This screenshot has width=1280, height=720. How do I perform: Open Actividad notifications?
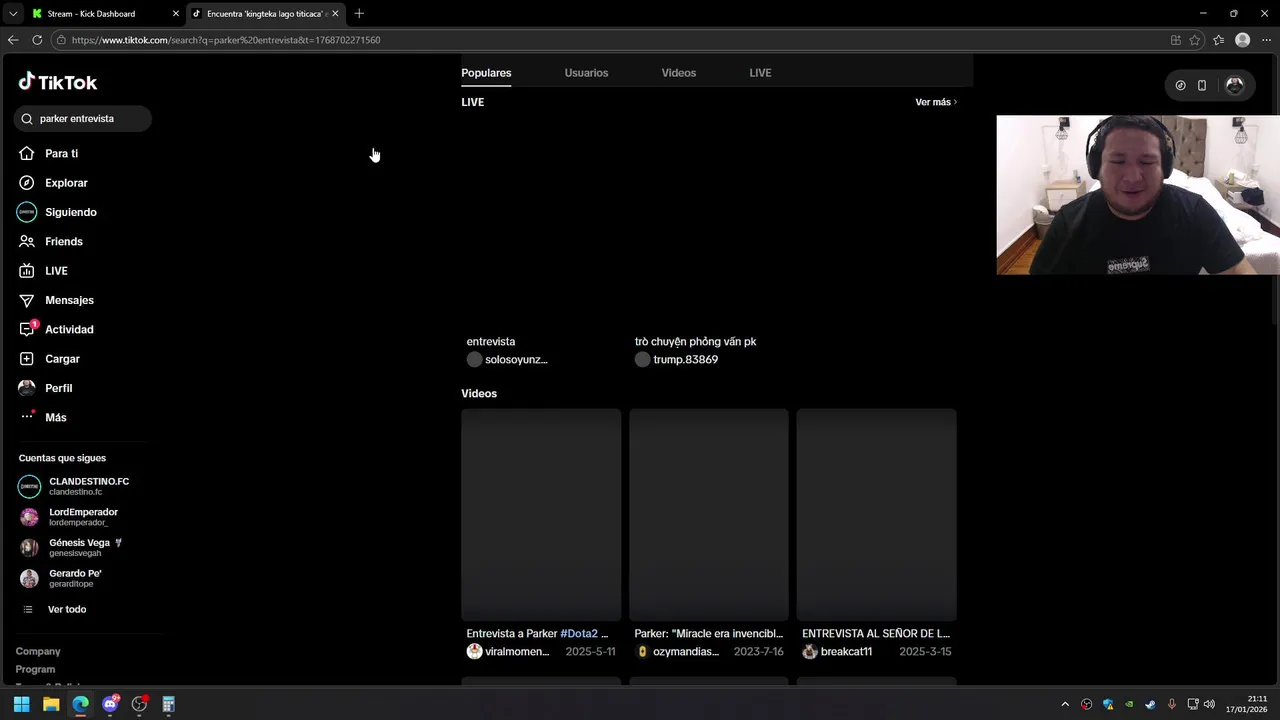pyautogui.click(x=56, y=329)
